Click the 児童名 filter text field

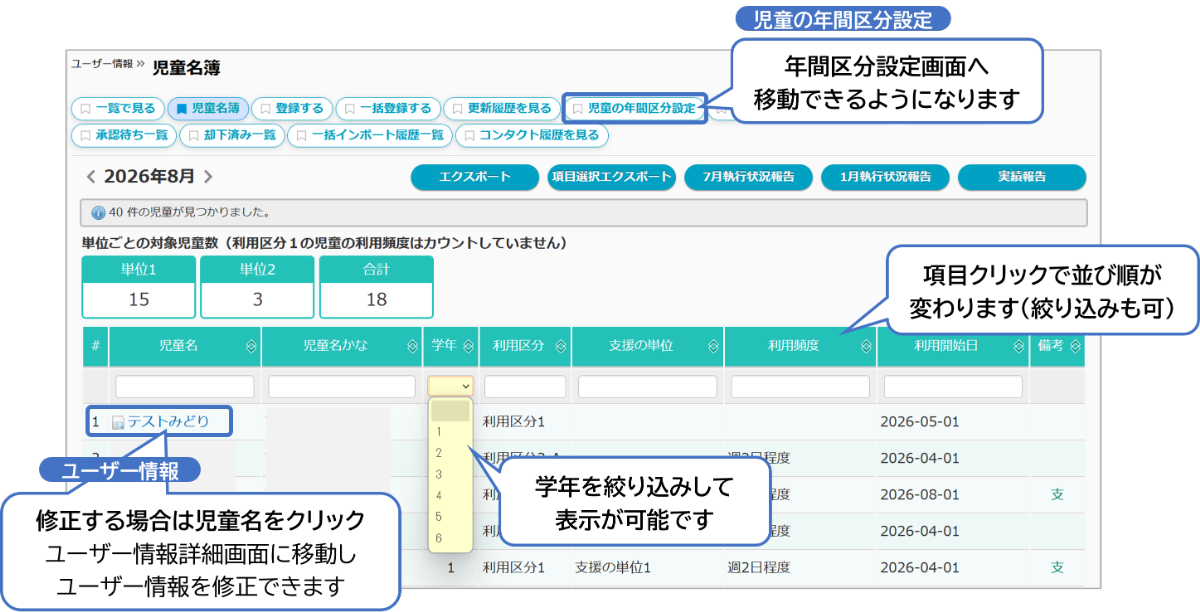click(185, 386)
